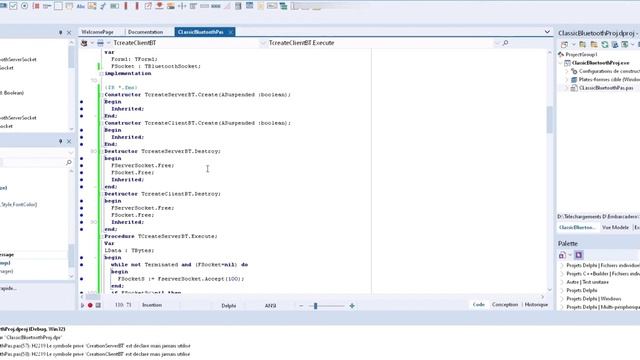Click the first icon in the Project panel toolbar
640x360 pixels.
564,44
